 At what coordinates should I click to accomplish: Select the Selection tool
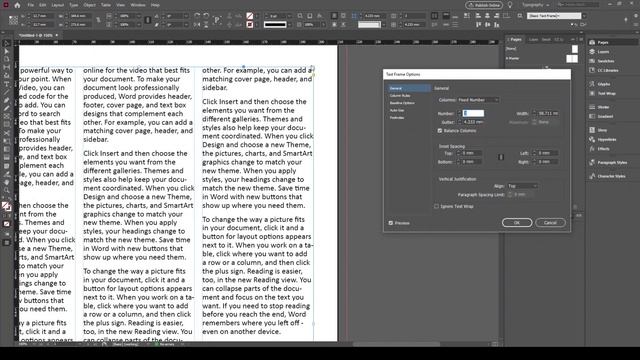pos(7,43)
